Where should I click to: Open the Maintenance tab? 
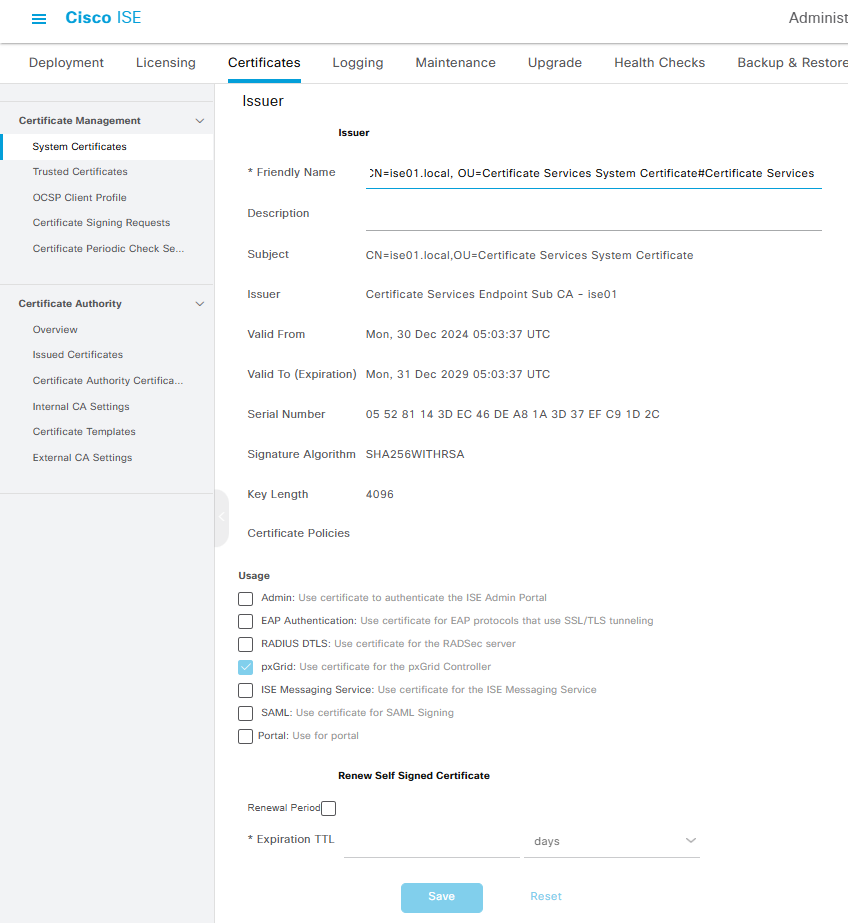[x=455, y=62]
